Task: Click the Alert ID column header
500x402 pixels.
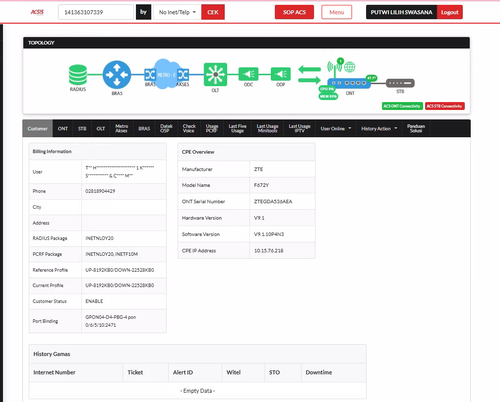Action: [x=183, y=372]
